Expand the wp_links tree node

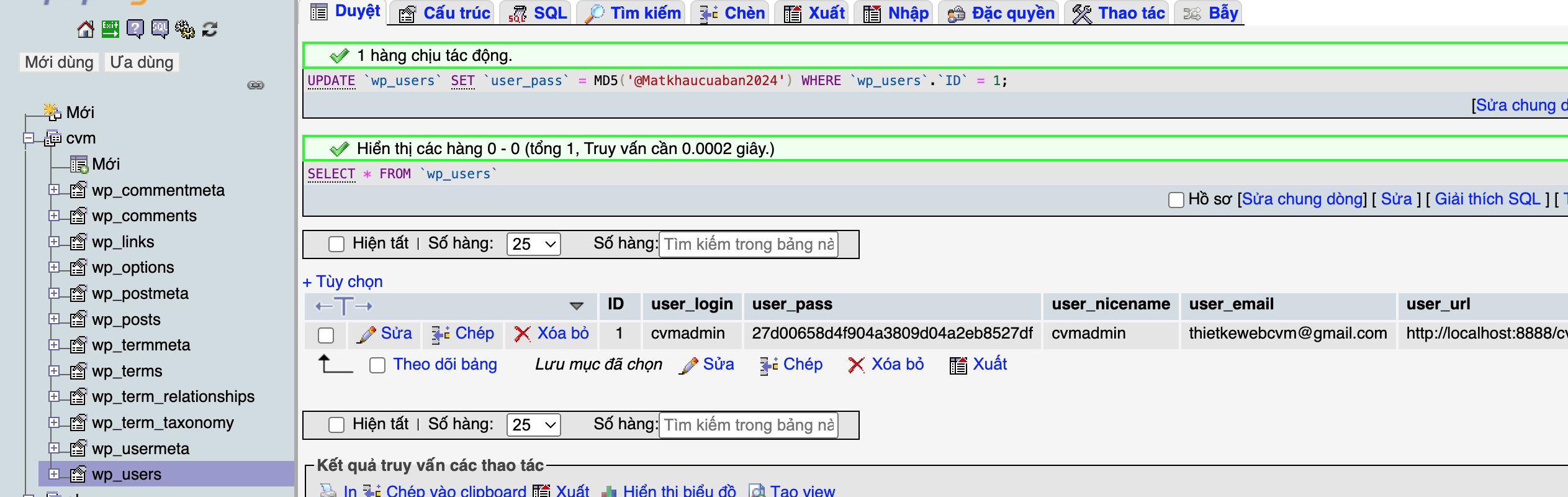tap(54, 242)
